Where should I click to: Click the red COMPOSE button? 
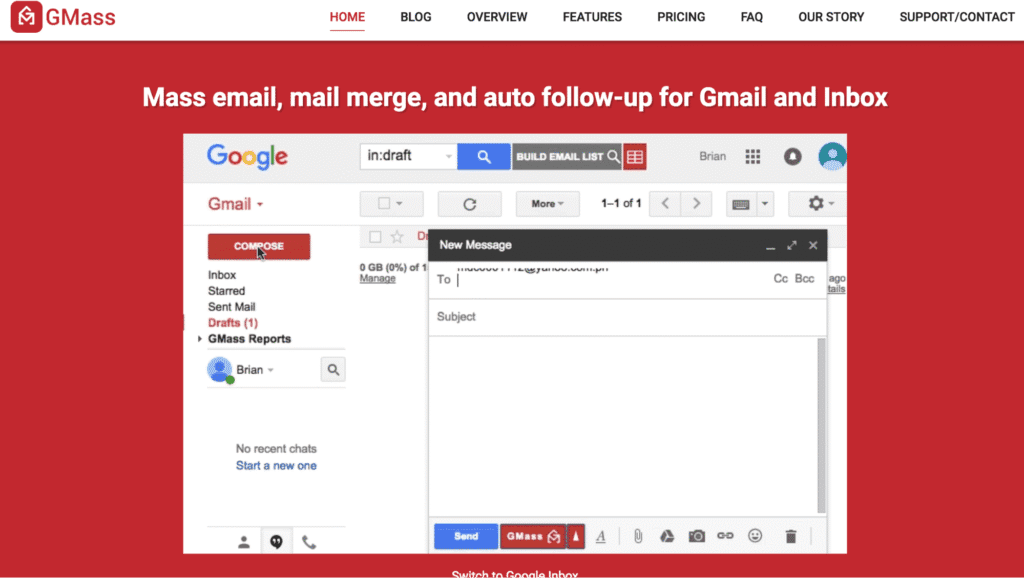pos(258,246)
